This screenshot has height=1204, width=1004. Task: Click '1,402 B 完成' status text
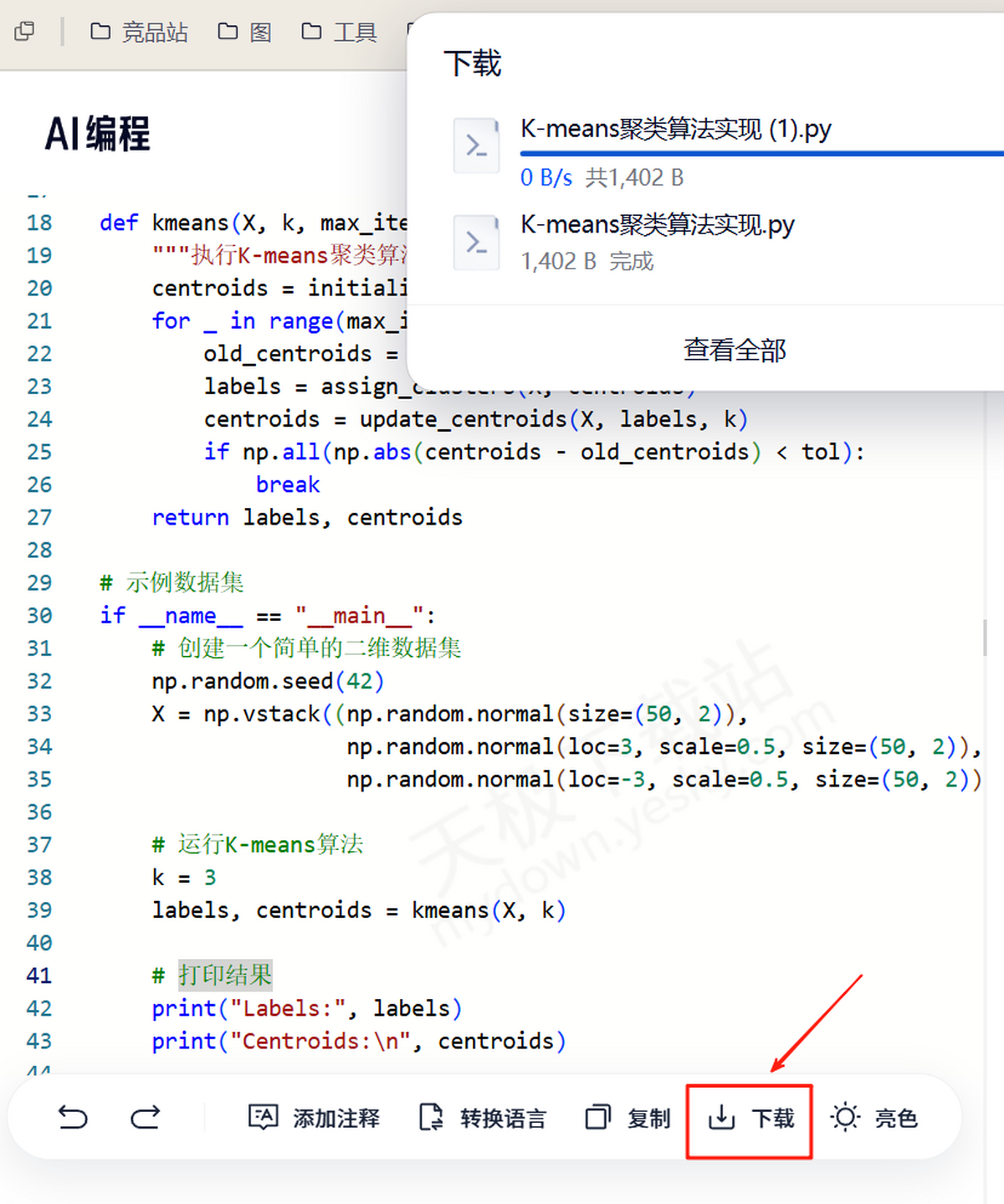click(587, 261)
